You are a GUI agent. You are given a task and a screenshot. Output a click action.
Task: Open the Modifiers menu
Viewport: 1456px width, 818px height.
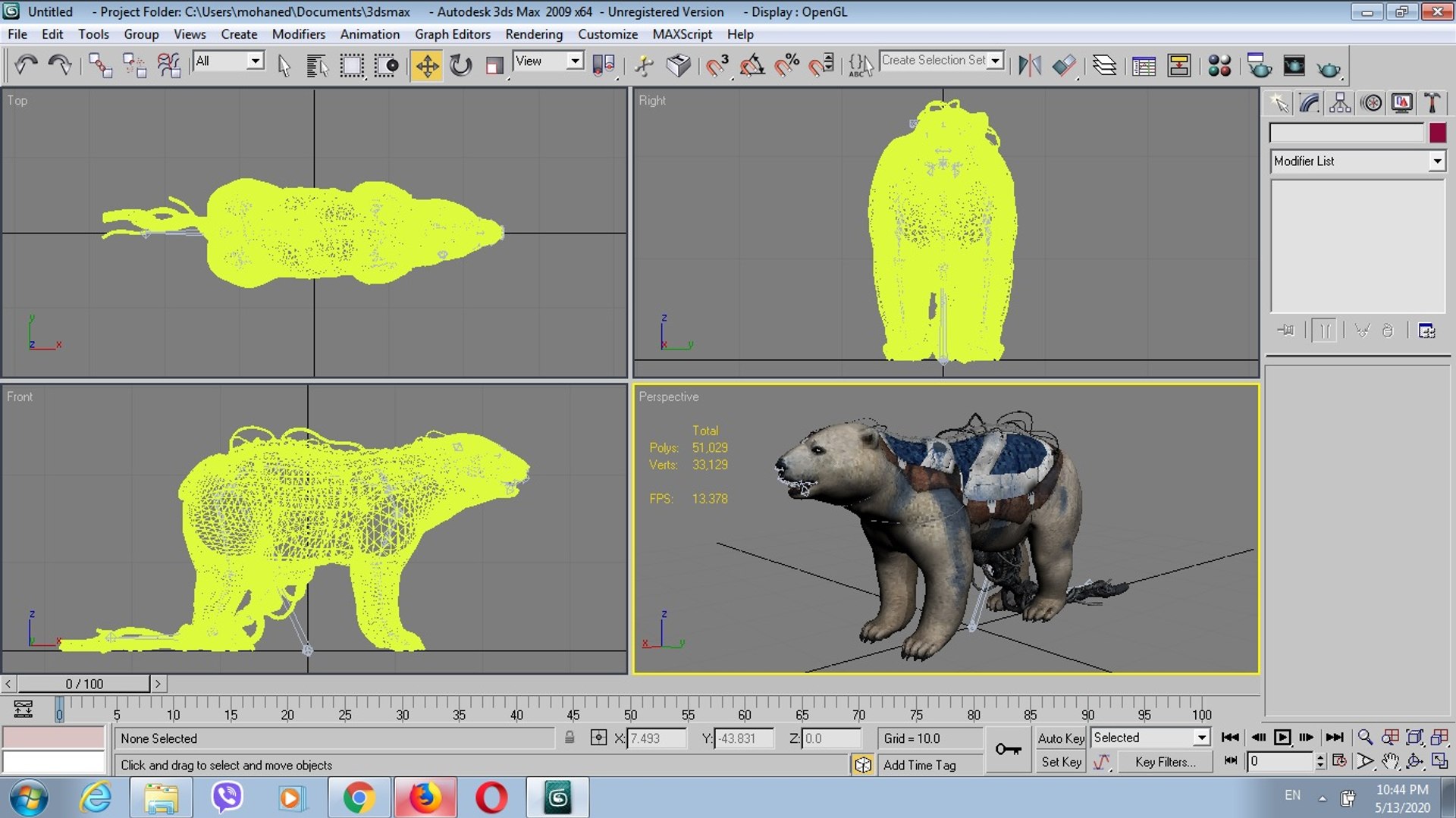[298, 34]
